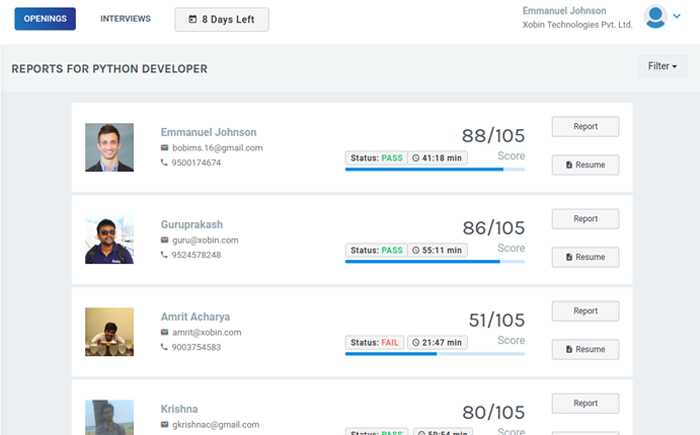
Task: Open Resume for Emmanuel Johnson
Action: point(585,165)
